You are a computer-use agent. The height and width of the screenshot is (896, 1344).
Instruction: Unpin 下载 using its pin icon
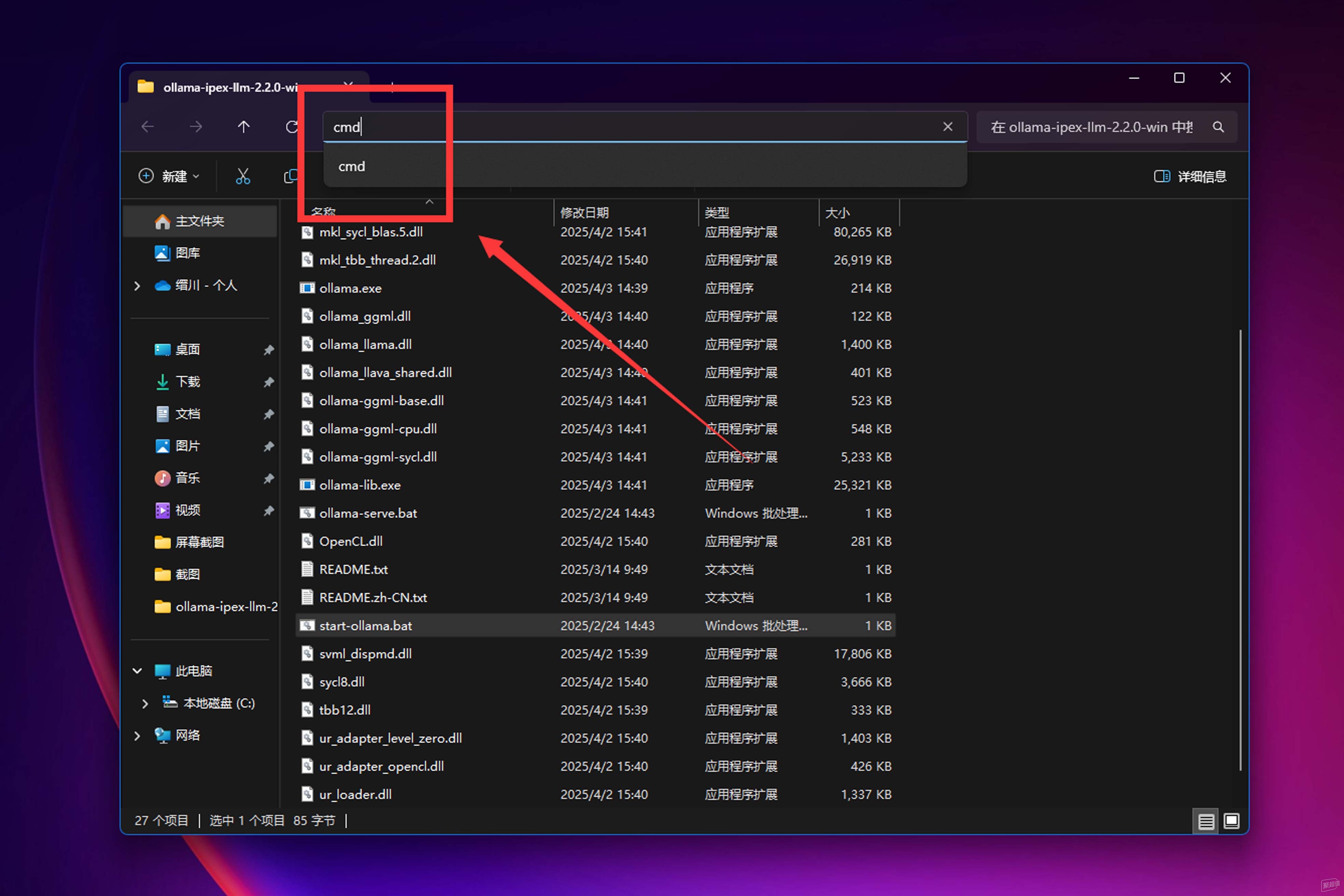[x=269, y=382]
